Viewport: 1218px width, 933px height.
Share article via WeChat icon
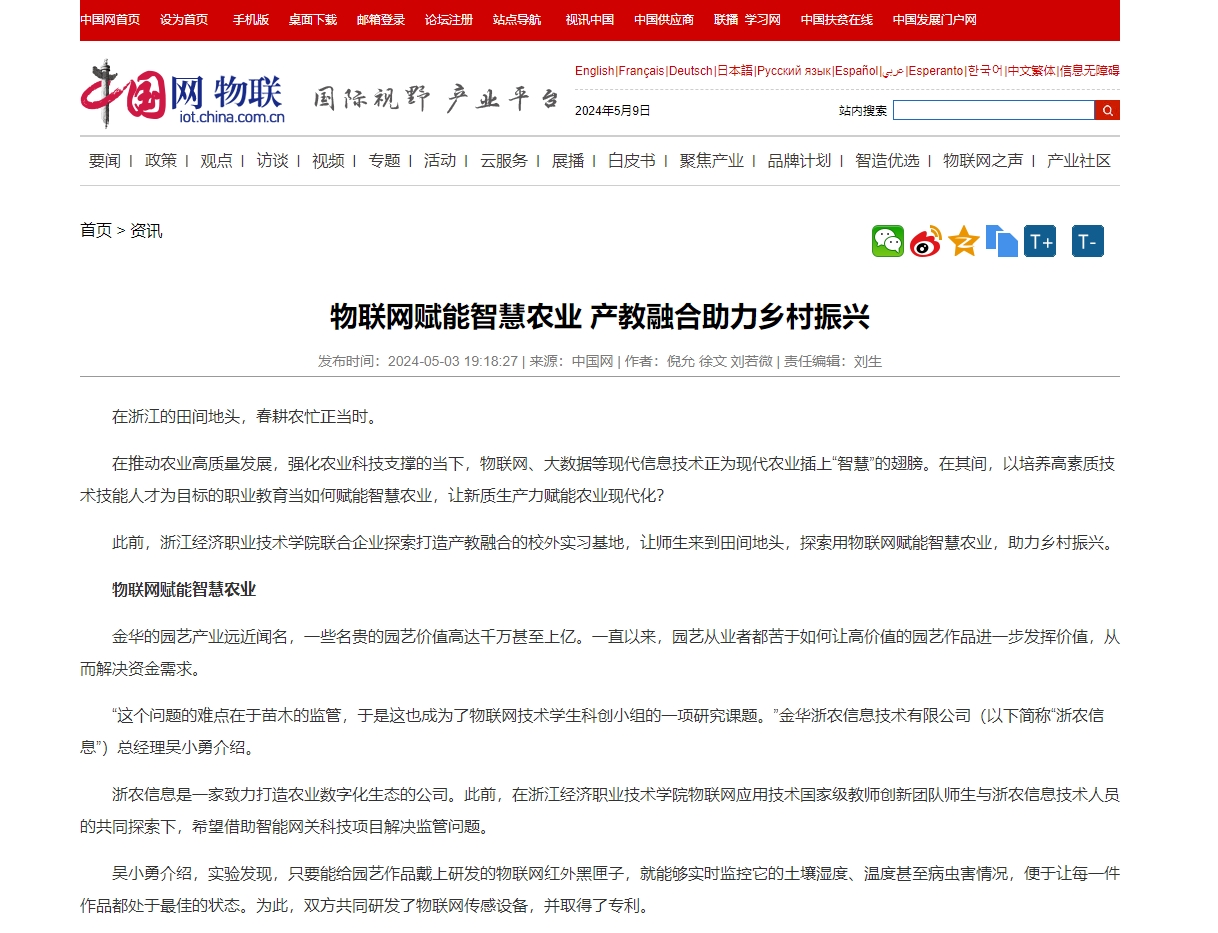pos(888,241)
